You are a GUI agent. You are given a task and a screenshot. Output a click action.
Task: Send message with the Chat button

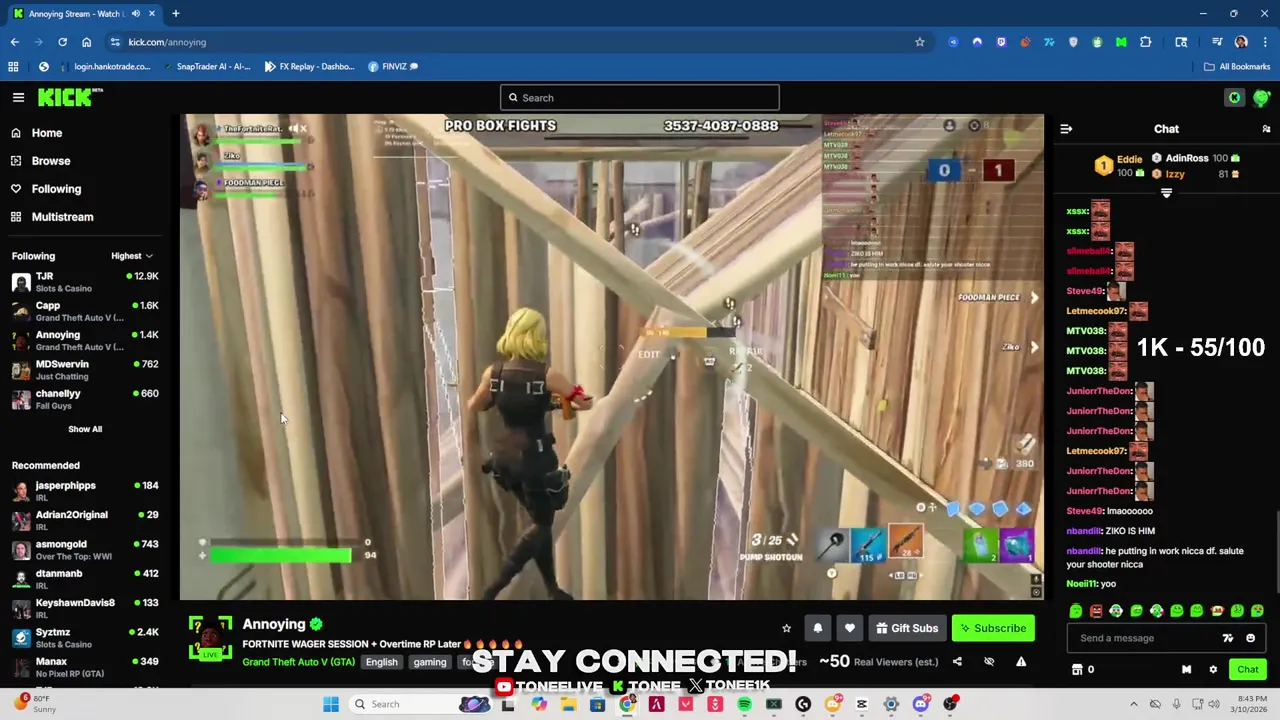1248,669
